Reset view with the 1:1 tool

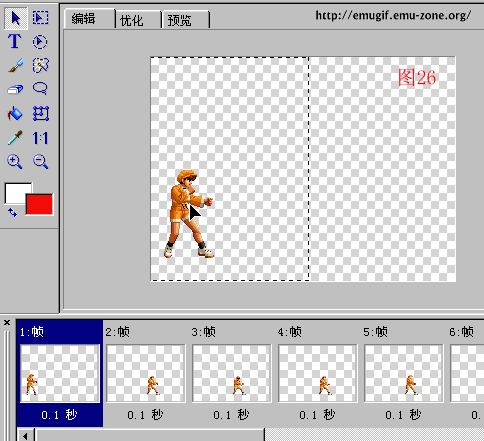(40, 138)
